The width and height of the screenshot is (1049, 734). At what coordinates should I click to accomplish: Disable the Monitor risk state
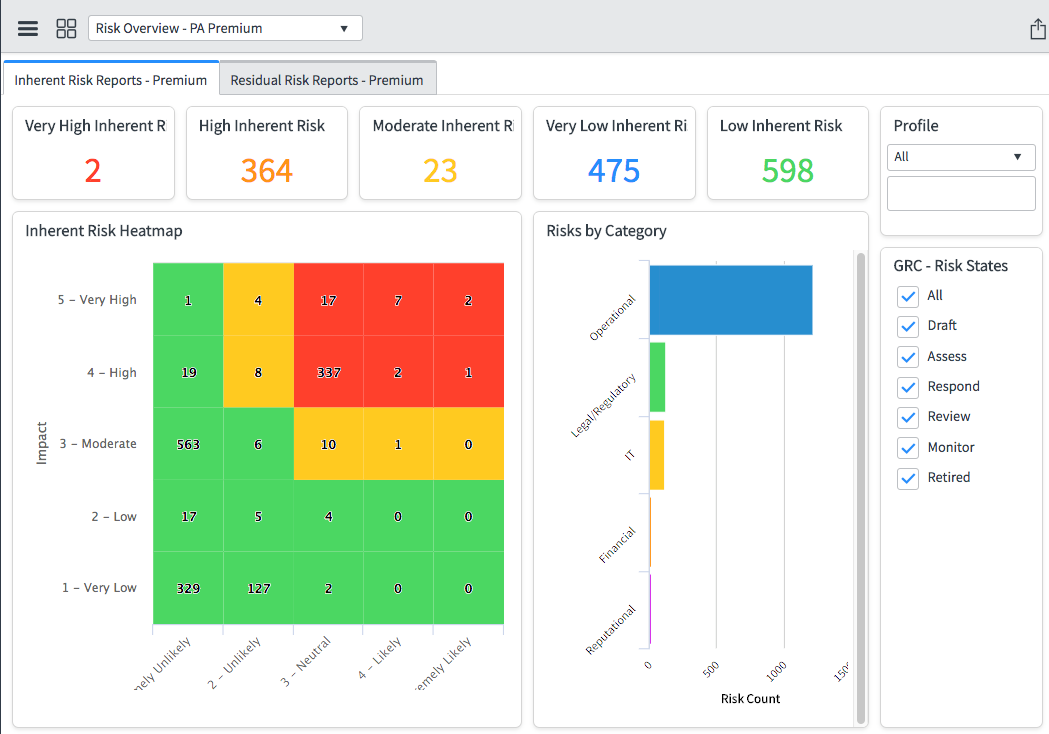tap(908, 447)
